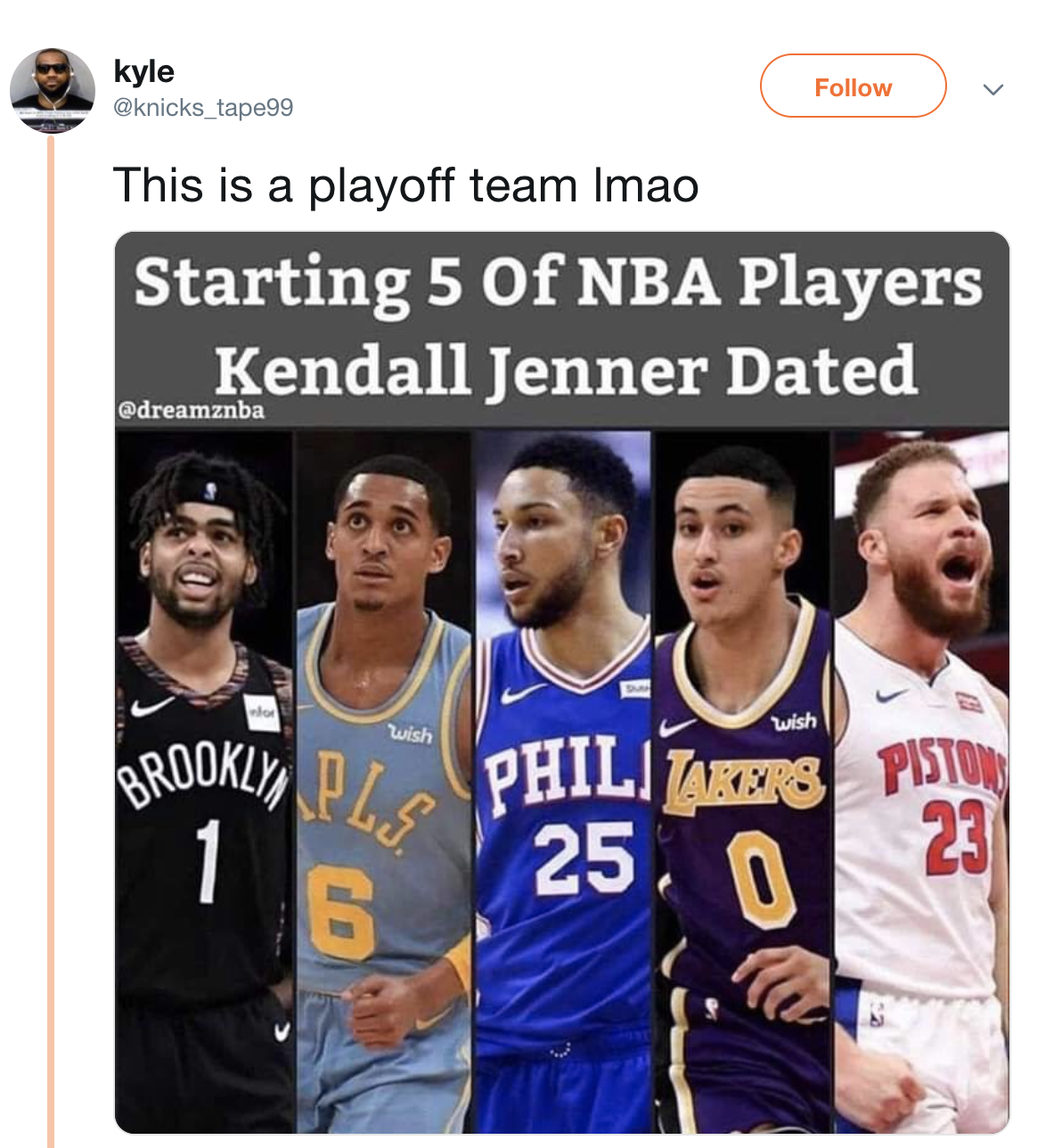Click the "Starting 5 Of NBA Players" headline
This screenshot has height=1148, width=1062.
tap(559, 283)
